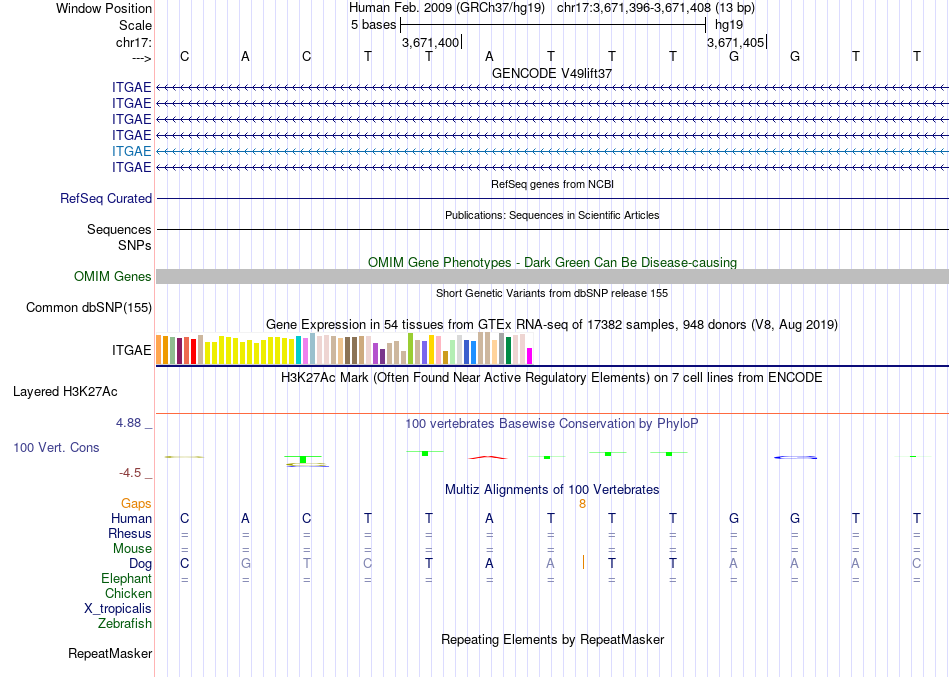Click the Dog alignment row label
The image size is (950, 677).
point(140,564)
